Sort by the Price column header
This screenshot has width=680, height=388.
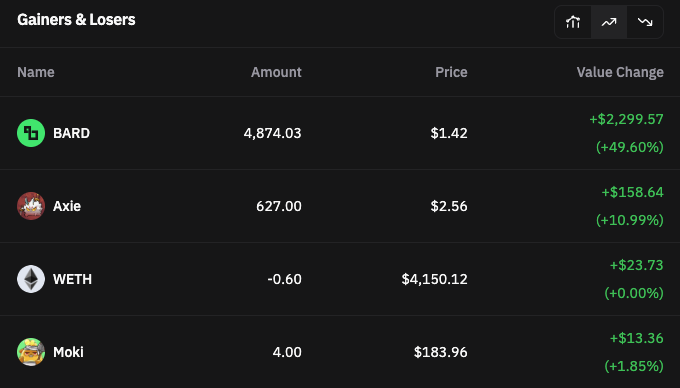click(451, 72)
